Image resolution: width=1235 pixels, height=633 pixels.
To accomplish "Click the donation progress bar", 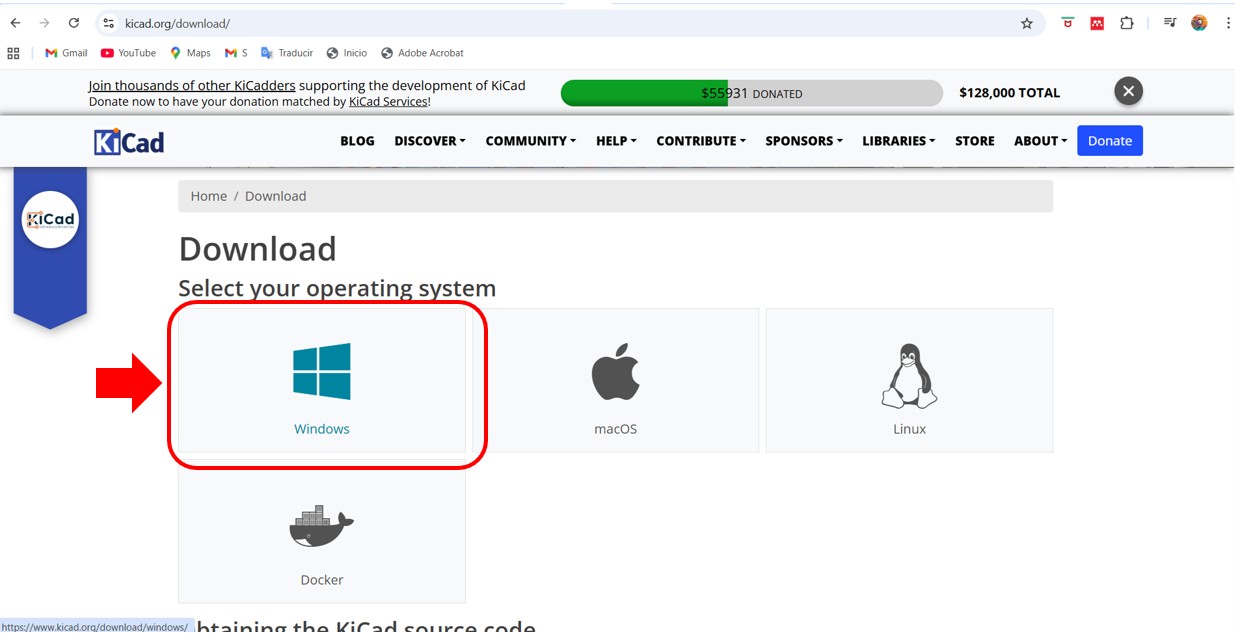I will pyautogui.click(x=752, y=93).
